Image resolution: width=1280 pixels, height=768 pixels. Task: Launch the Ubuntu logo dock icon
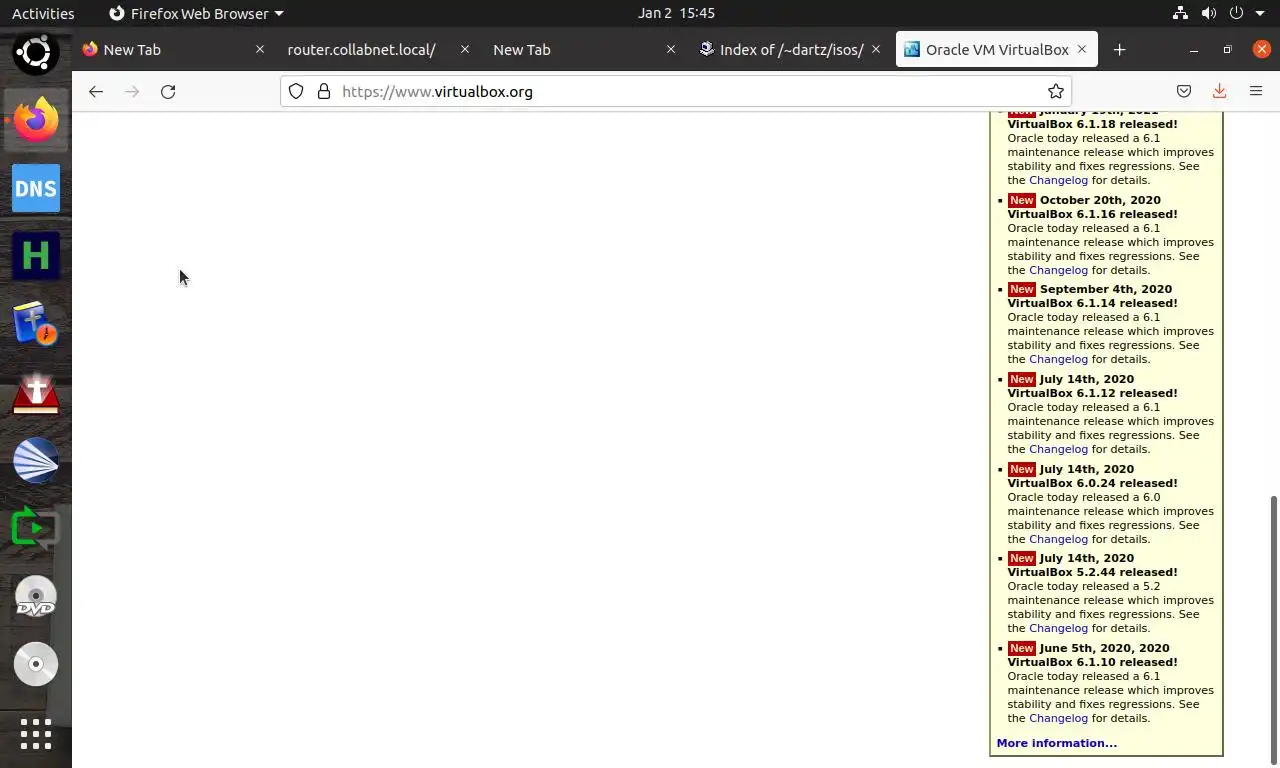(36, 52)
